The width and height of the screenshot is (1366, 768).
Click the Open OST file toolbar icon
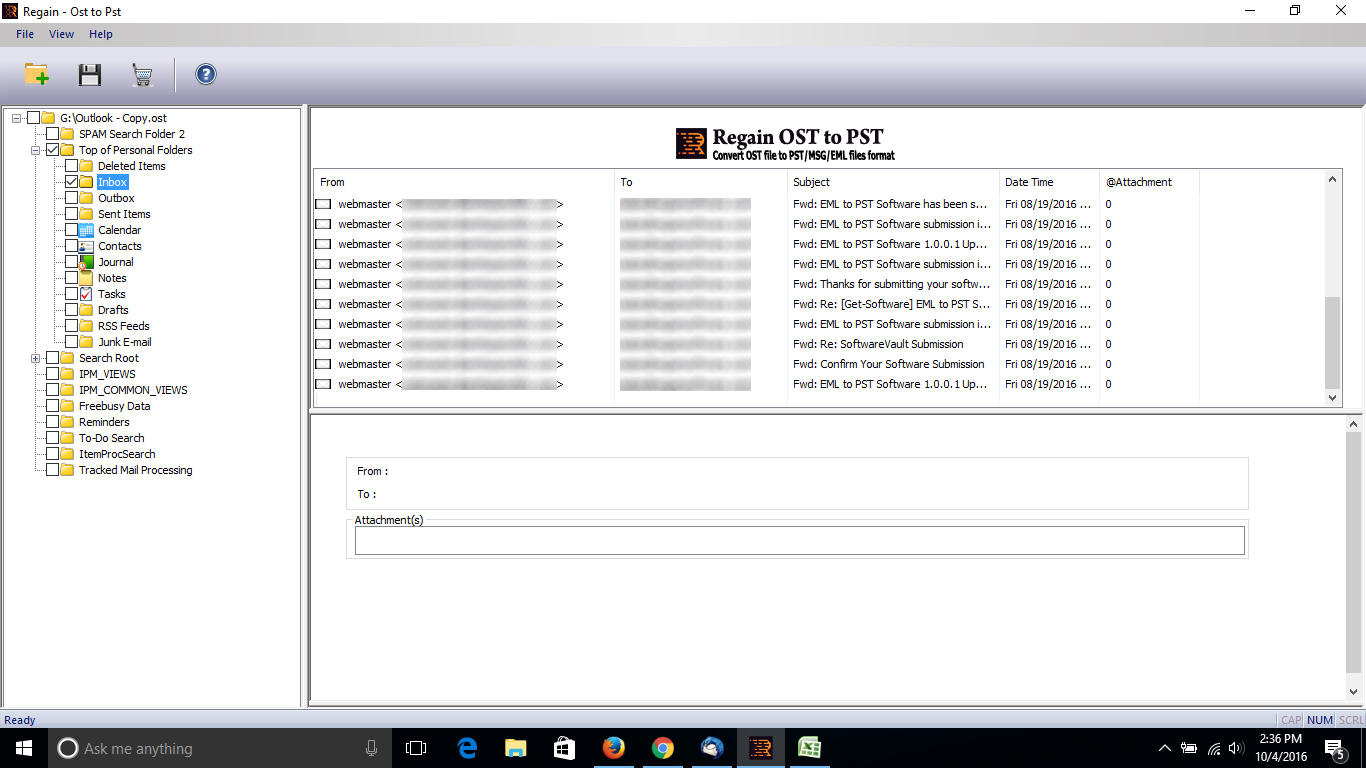37,74
